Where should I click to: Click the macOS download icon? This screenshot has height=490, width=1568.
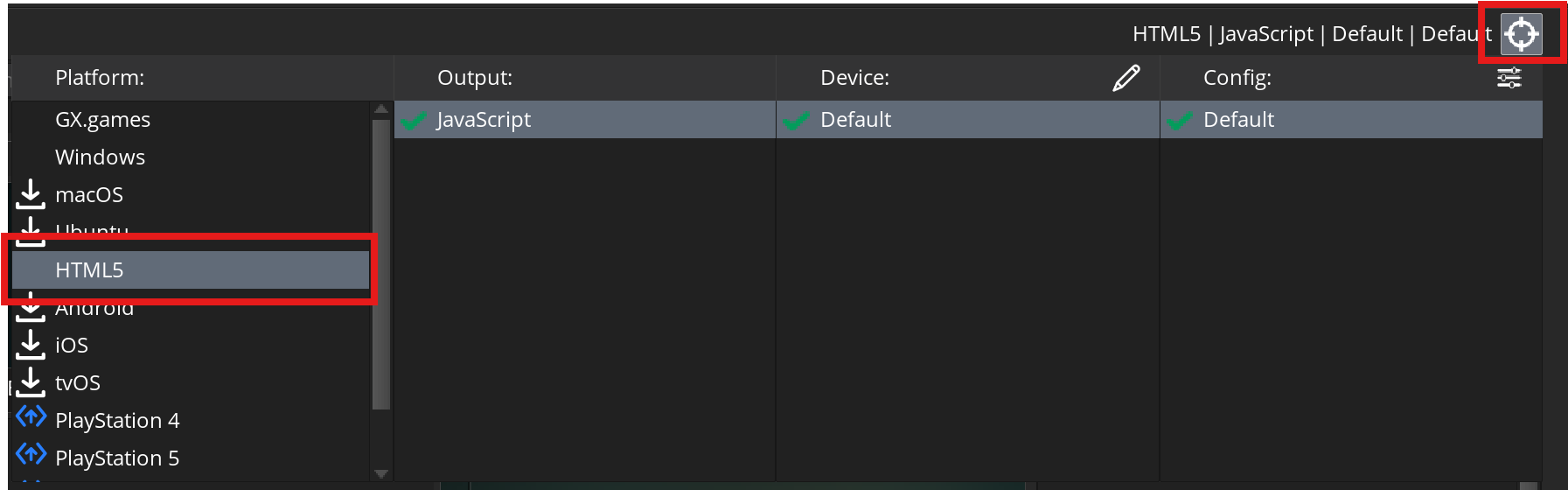pyautogui.click(x=31, y=194)
